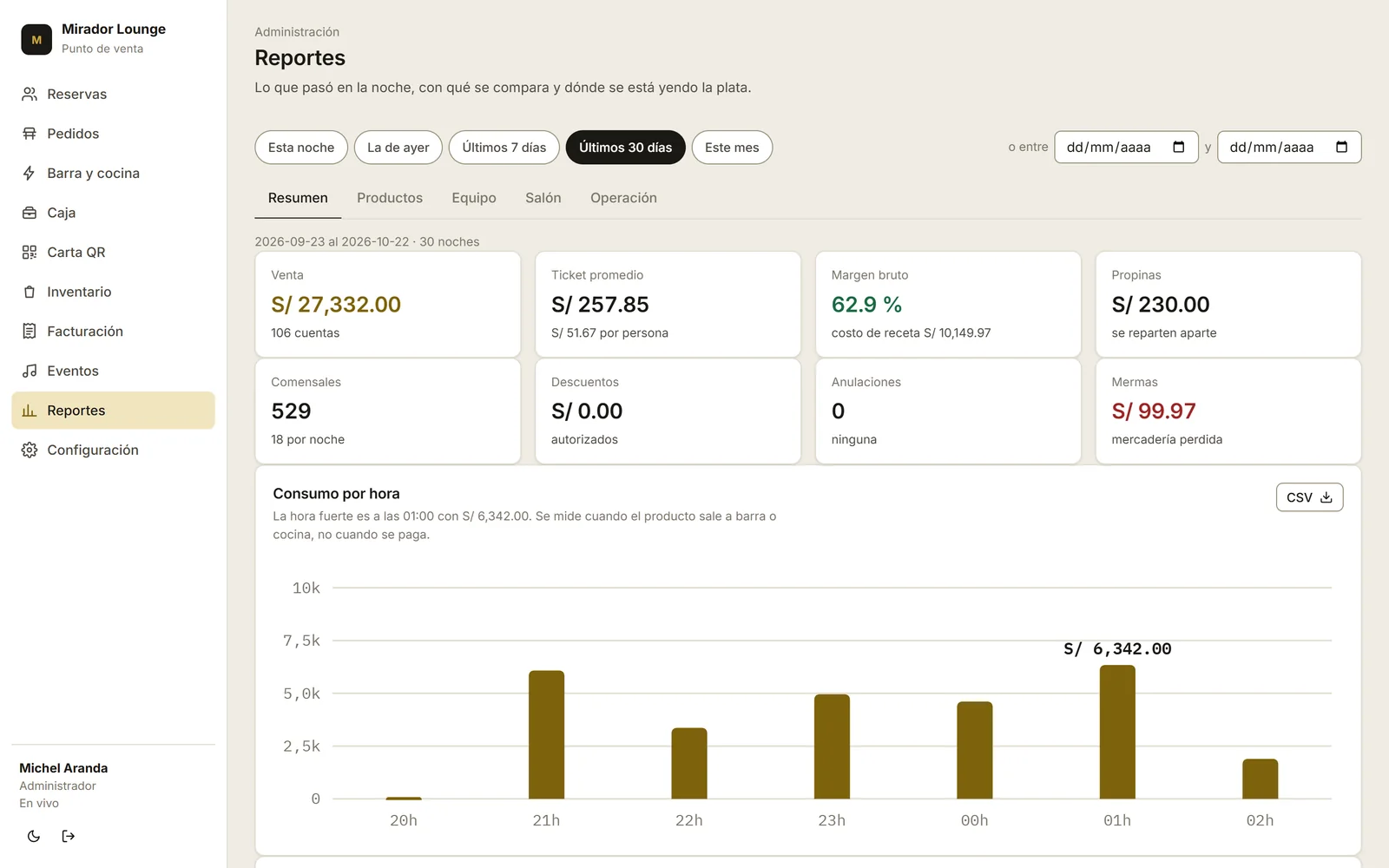Switch to the Productos tab
Image resolution: width=1389 pixels, height=868 pixels.
[390, 198]
